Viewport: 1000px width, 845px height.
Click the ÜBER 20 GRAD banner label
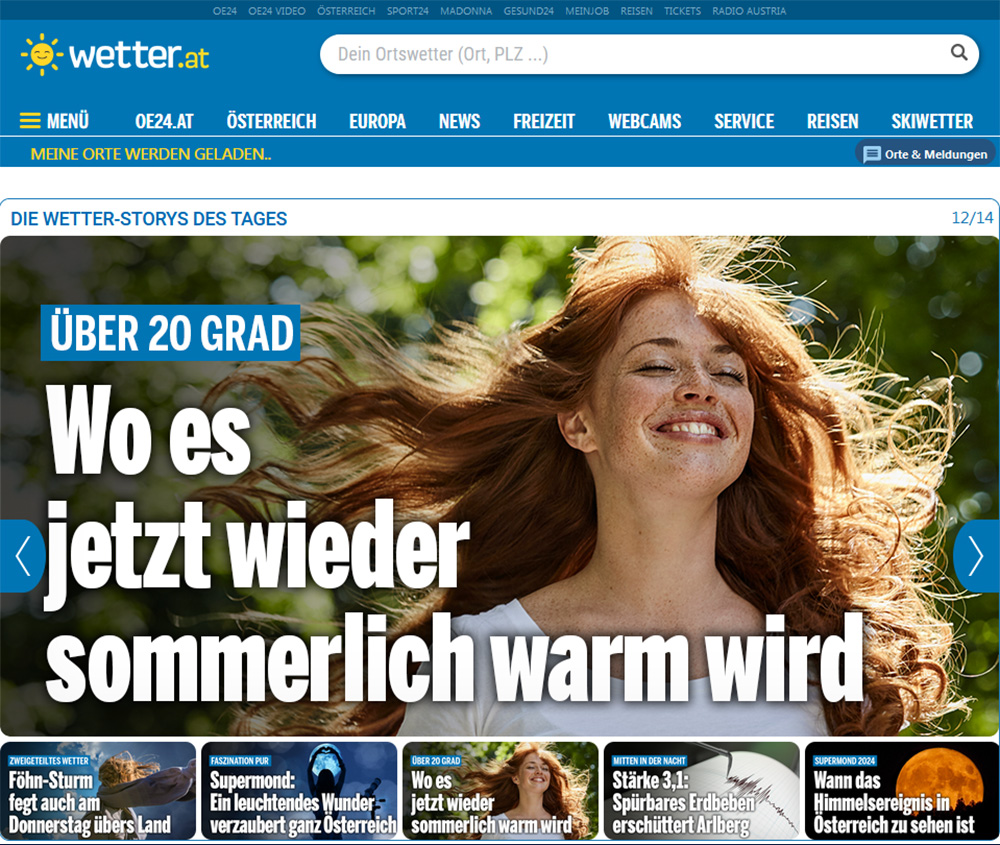click(170, 333)
